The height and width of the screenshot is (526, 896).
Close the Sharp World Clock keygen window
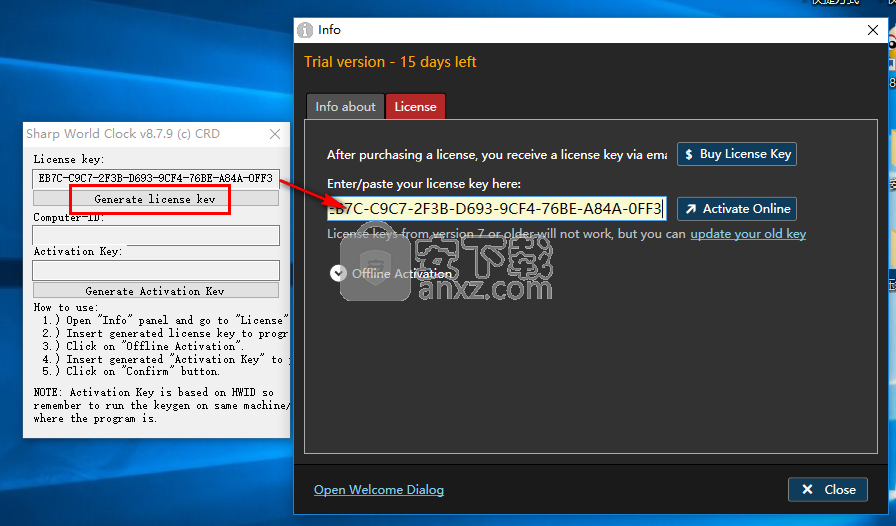pyautogui.click(x=275, y=134)
